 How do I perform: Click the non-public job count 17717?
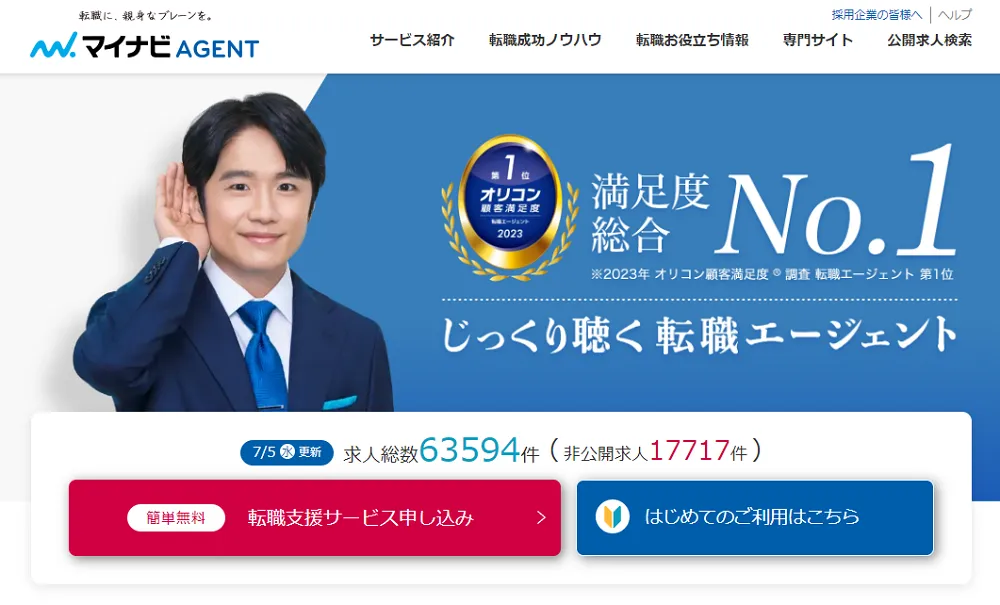tap(689, 451)
